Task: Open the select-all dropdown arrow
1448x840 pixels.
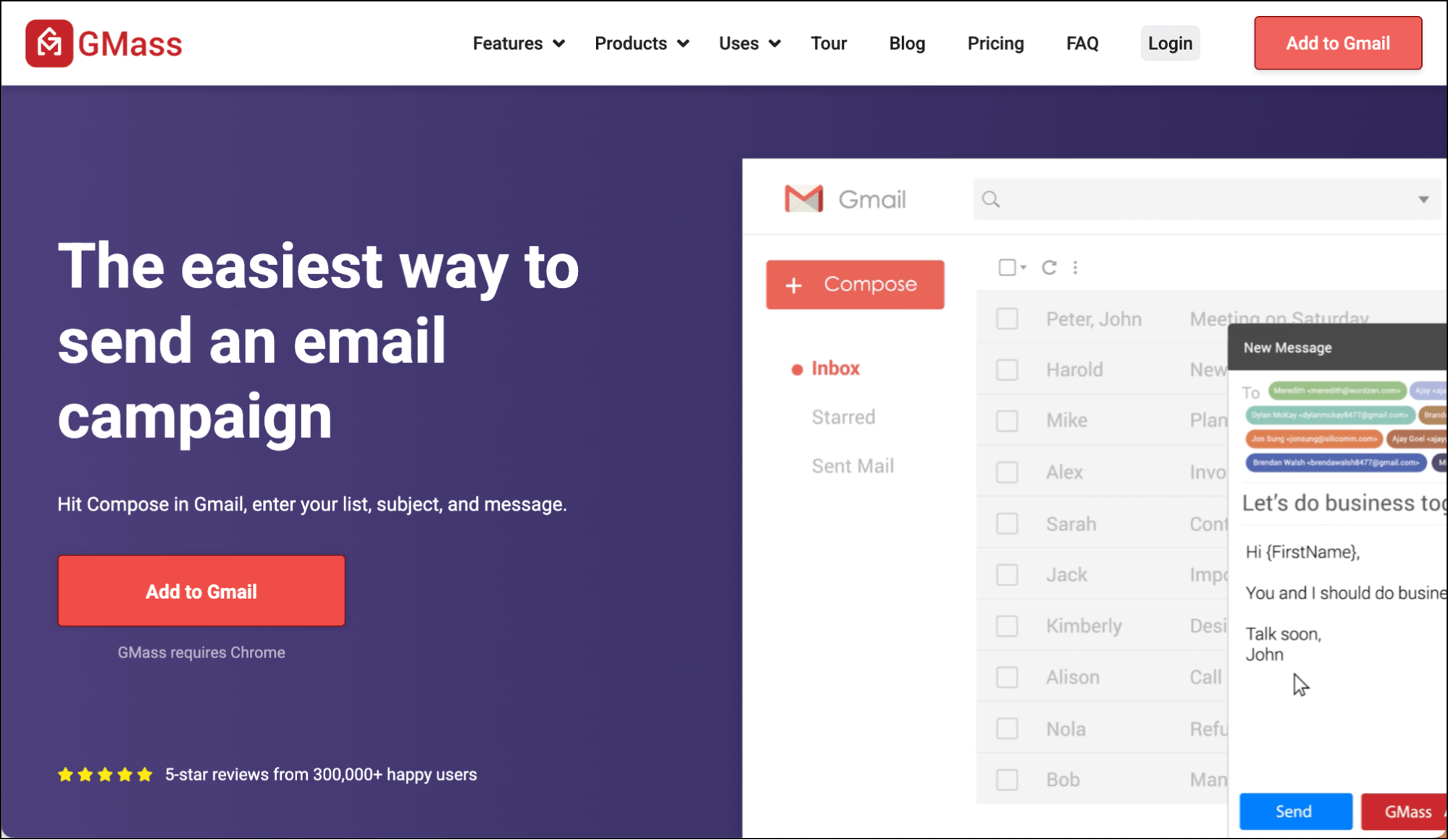Action: click(1023, 267)
